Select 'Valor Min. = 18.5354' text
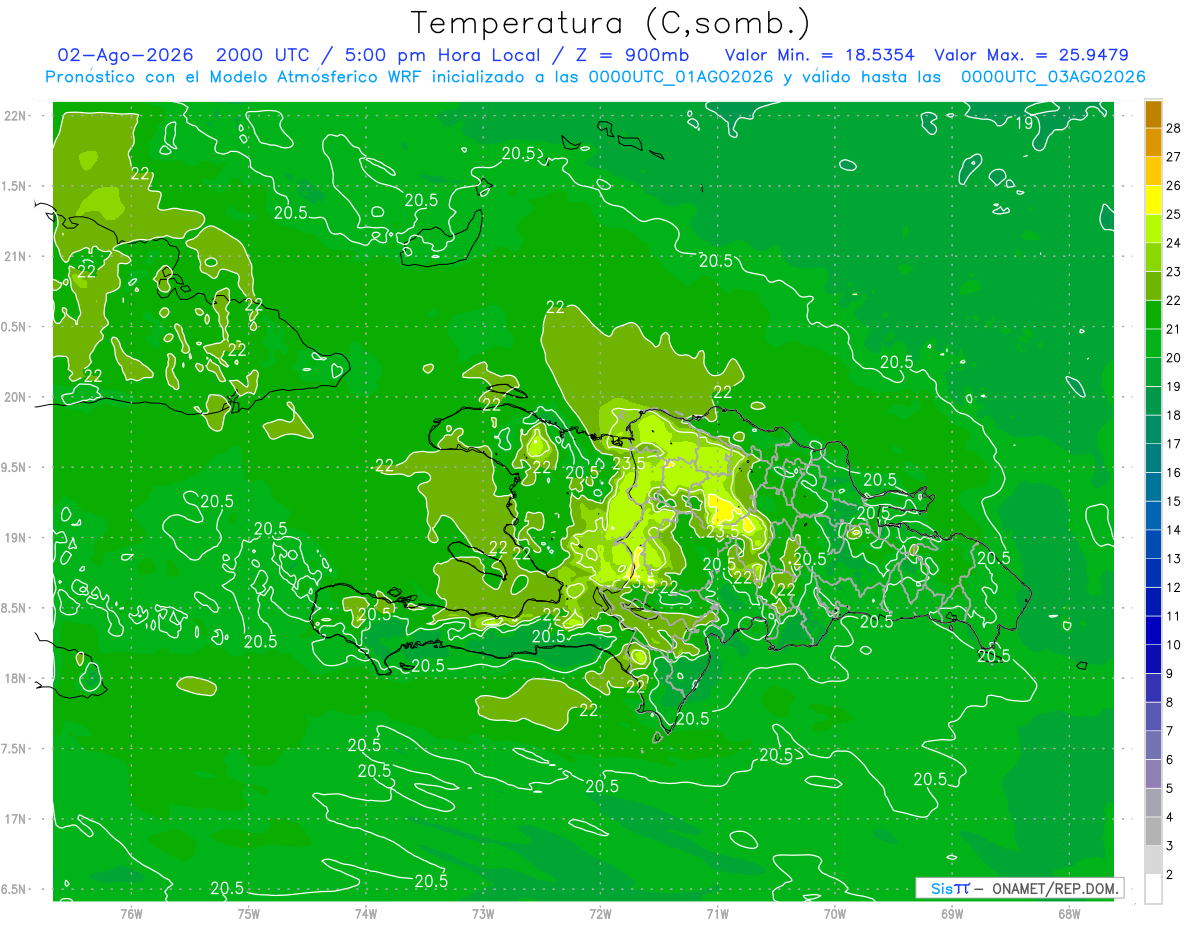The height and width of the screenshot is (927, 1200). [x=819, y=55]
